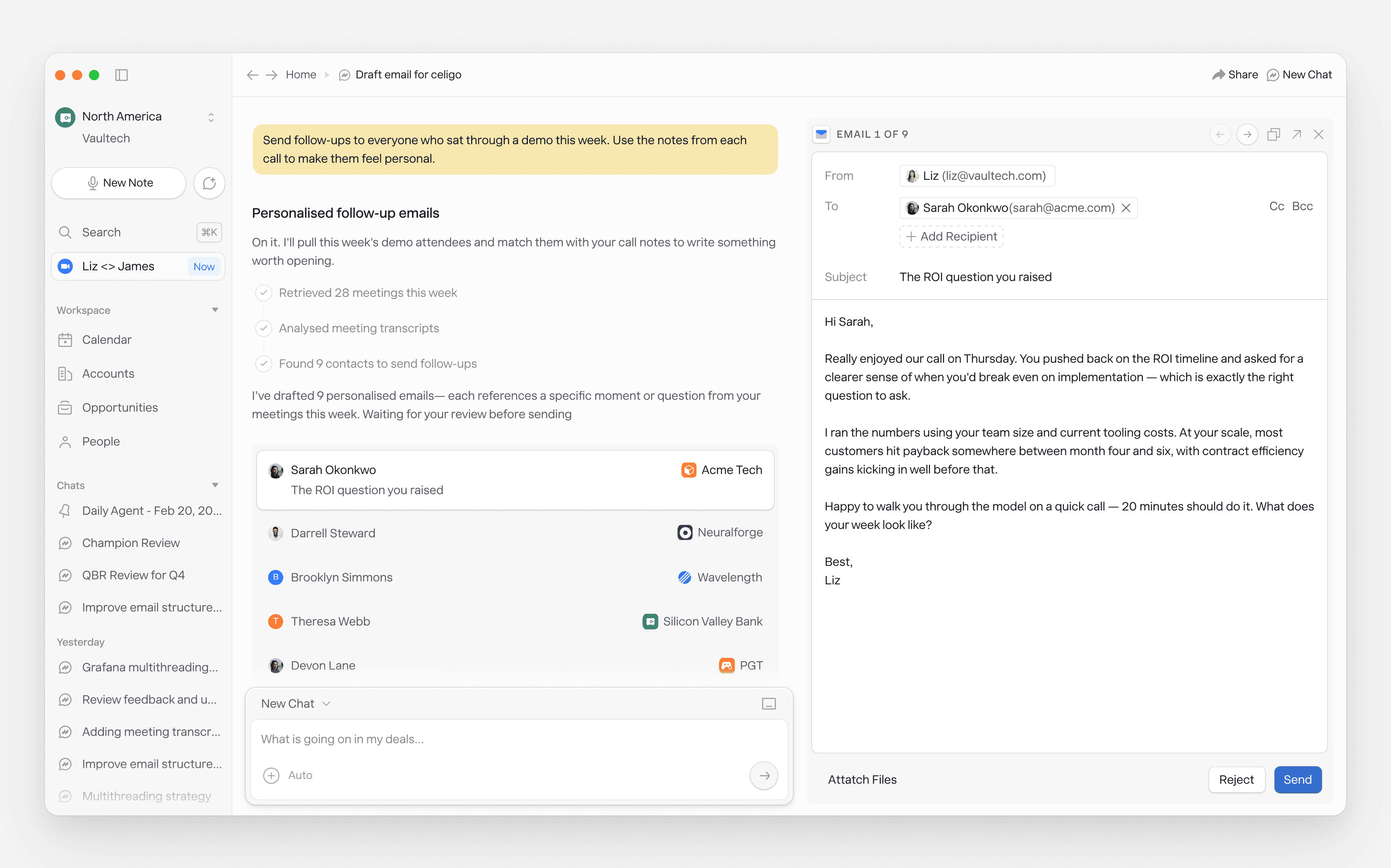Send the drafted email
The width and height of the screenshot is (1391, 868).
[x=1297, y=780]
